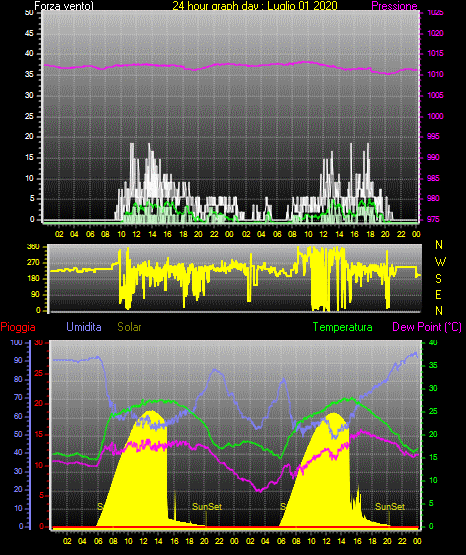Select the 'Dew Point (°C)' legend label
The height and width of the screenshot is (555, 466).
point(427,327)
